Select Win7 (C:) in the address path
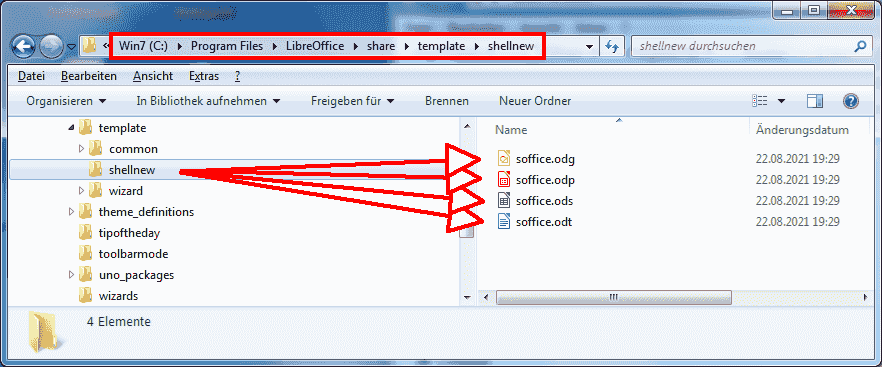This screenshot has width=882, height=367. click(x=143, y=46)
